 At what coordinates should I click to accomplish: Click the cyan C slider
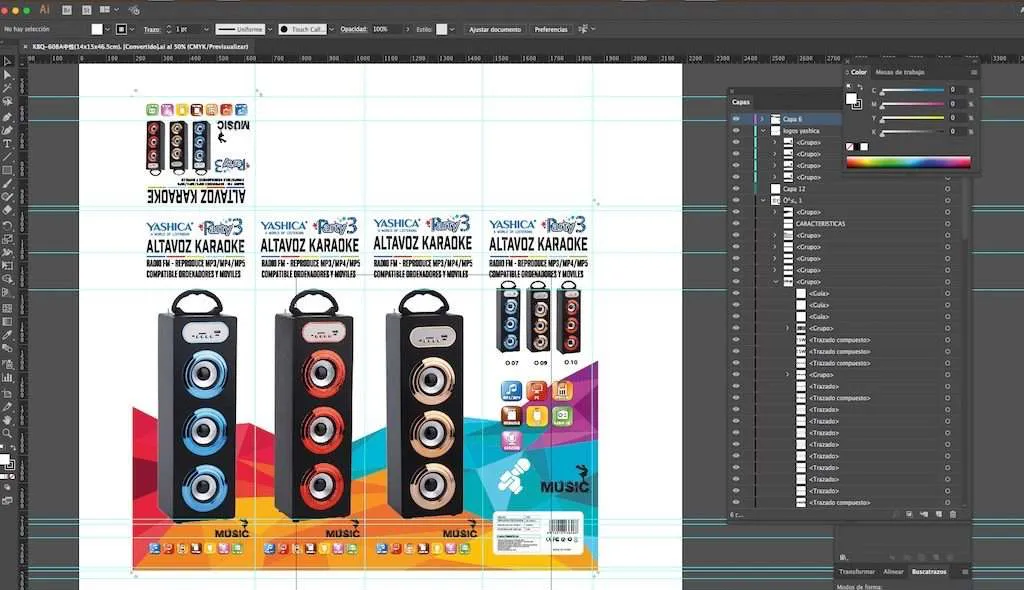[x=912, y=90]
